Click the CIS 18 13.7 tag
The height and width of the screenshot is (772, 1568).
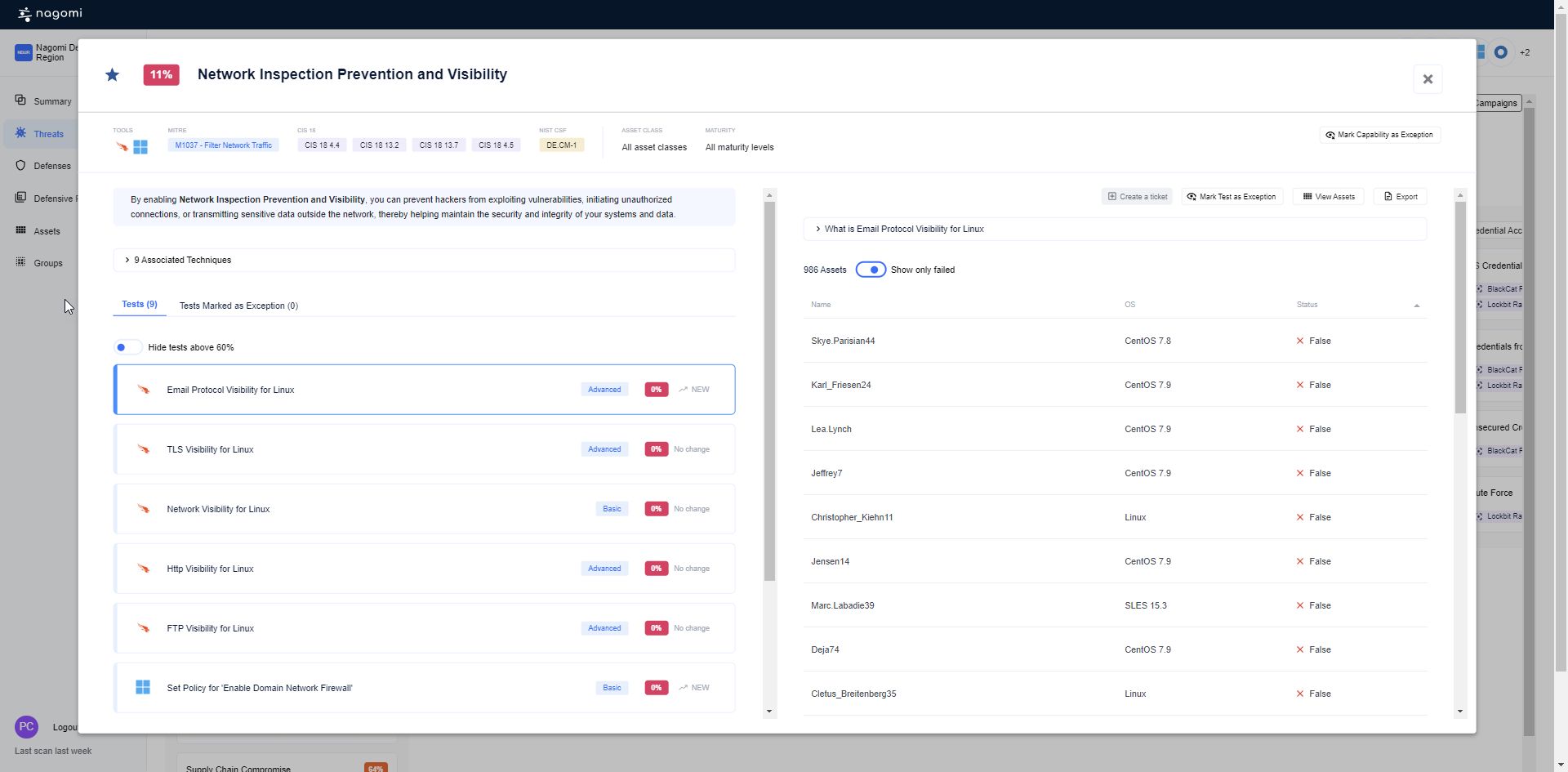pyautogui.click(x=439, y=145)
